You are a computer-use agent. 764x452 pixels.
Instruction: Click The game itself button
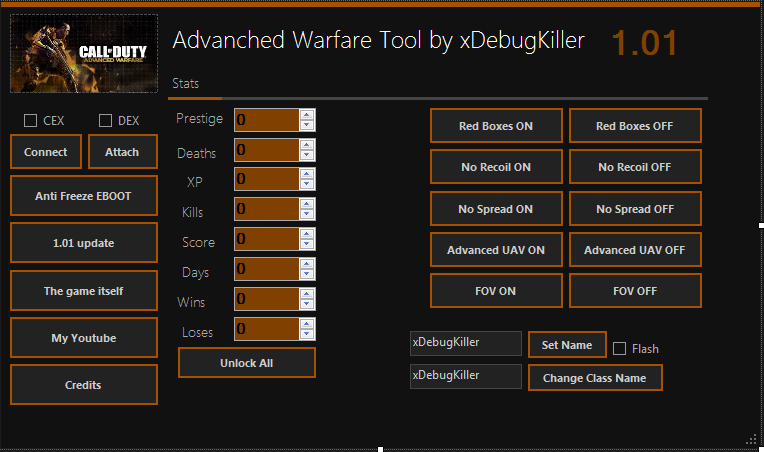pos(84,291)
